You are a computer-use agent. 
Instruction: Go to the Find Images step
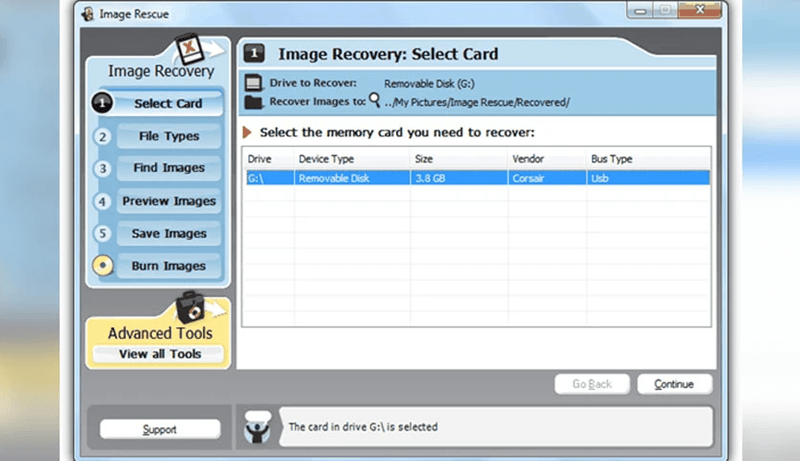point(169,168)
